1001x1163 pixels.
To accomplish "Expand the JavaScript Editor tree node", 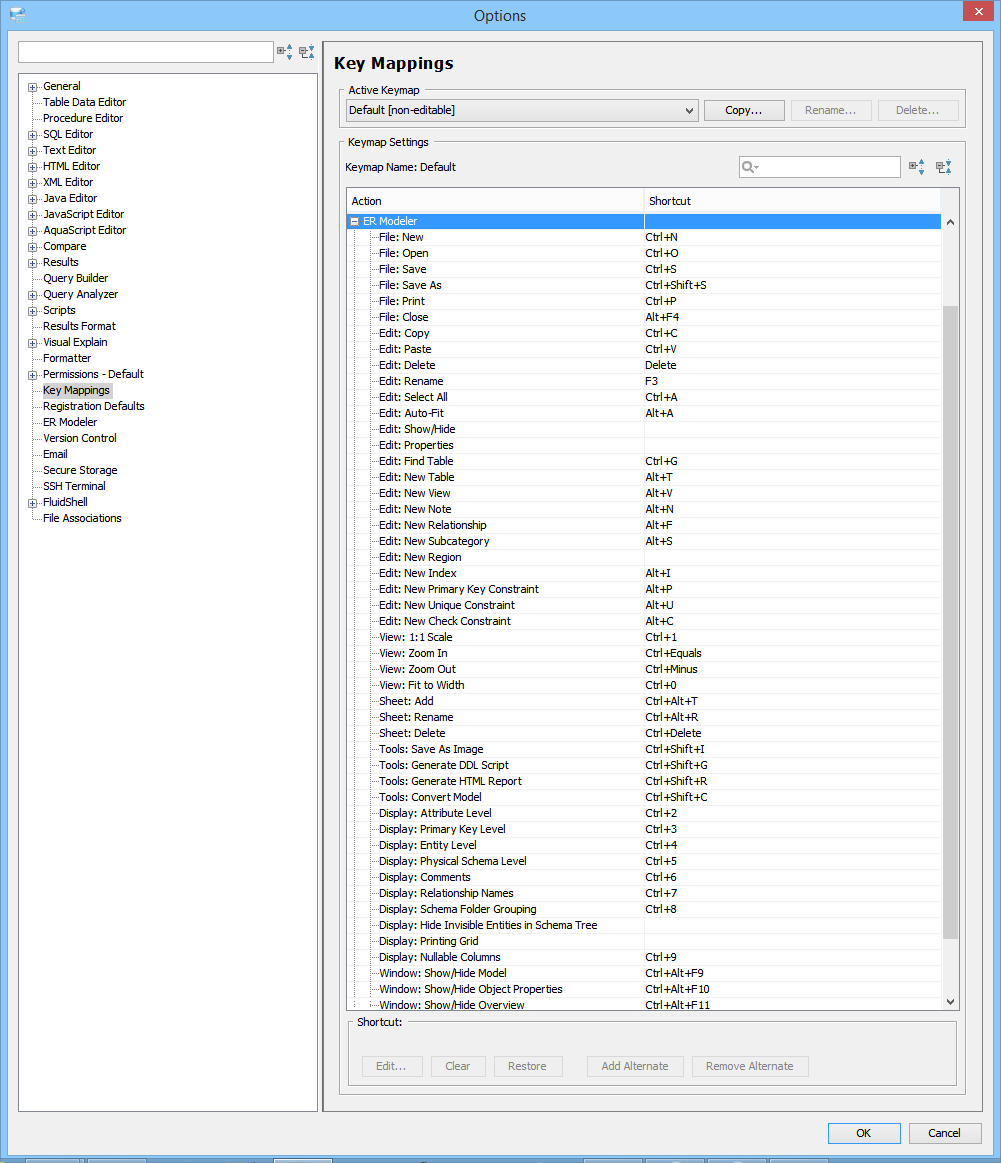I will 33,215.
